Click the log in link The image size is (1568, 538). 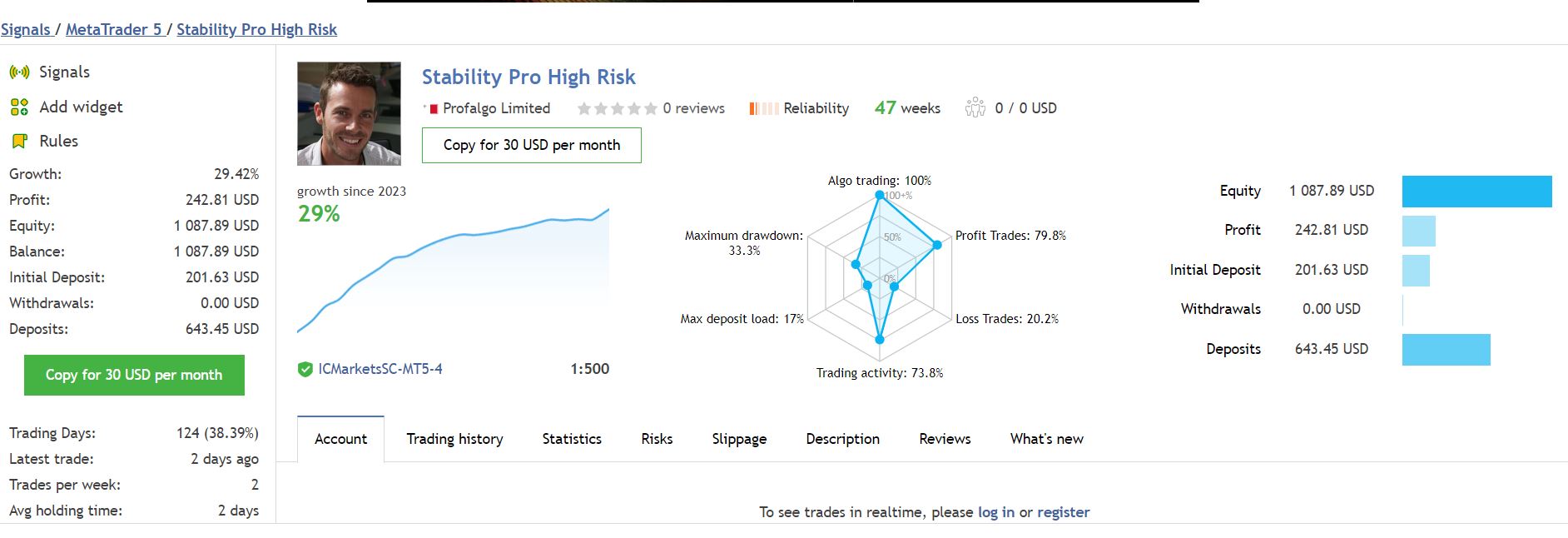tap(995, 511)
